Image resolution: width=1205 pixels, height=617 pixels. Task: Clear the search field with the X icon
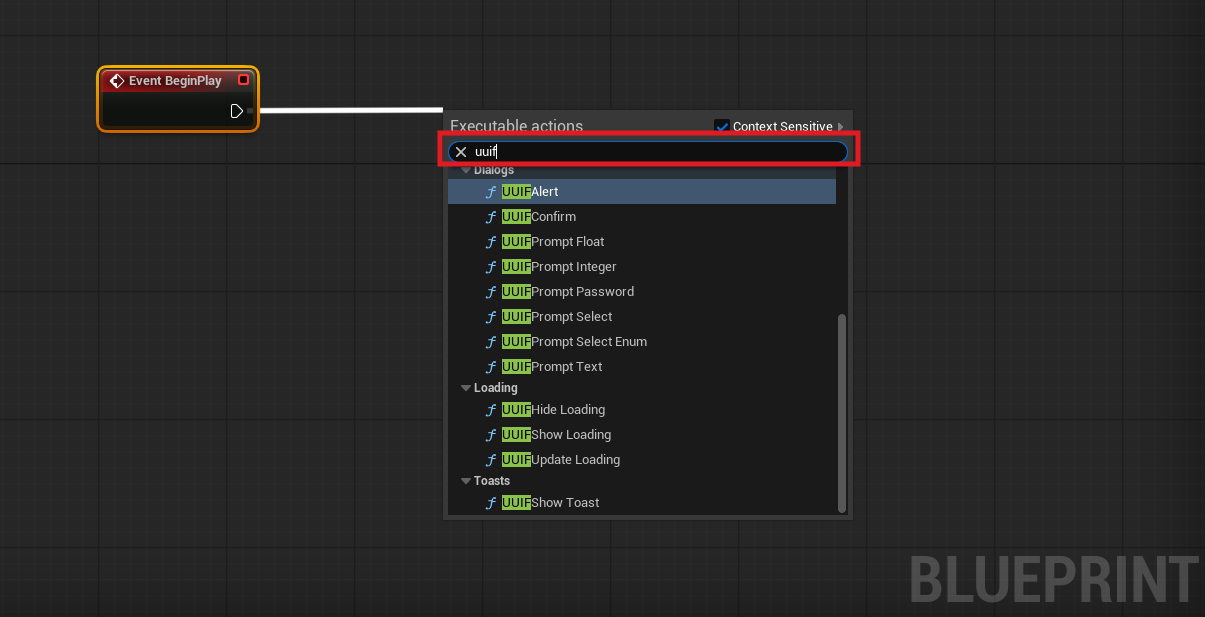click(x=461, y=152)
